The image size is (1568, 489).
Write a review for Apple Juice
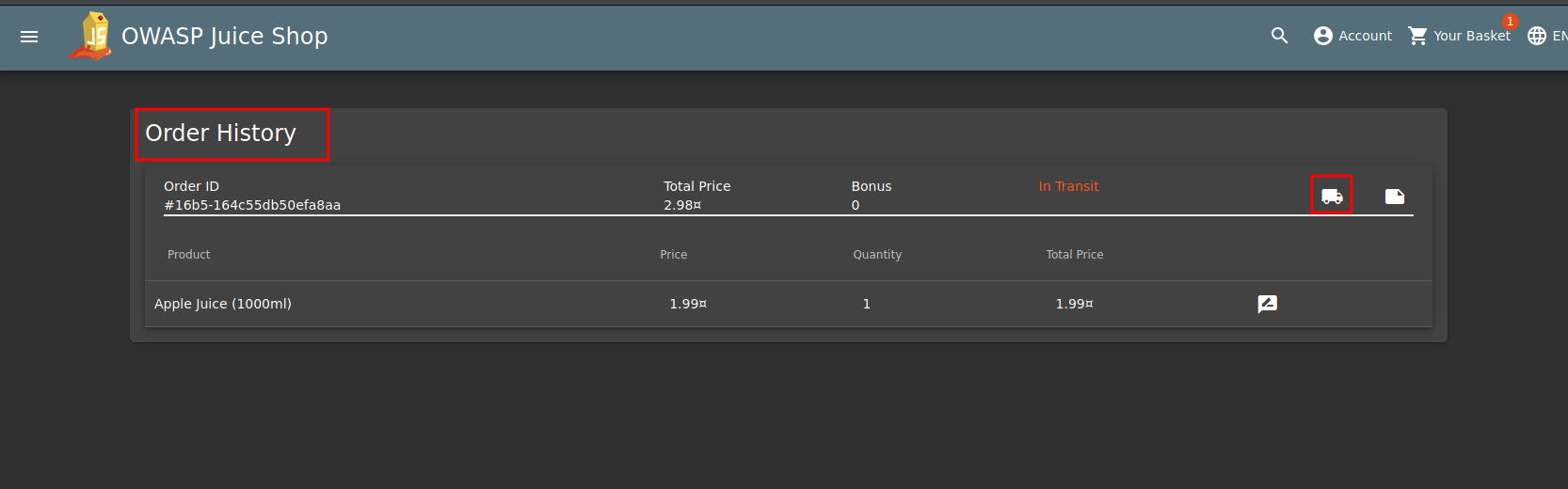point(1268,304)
